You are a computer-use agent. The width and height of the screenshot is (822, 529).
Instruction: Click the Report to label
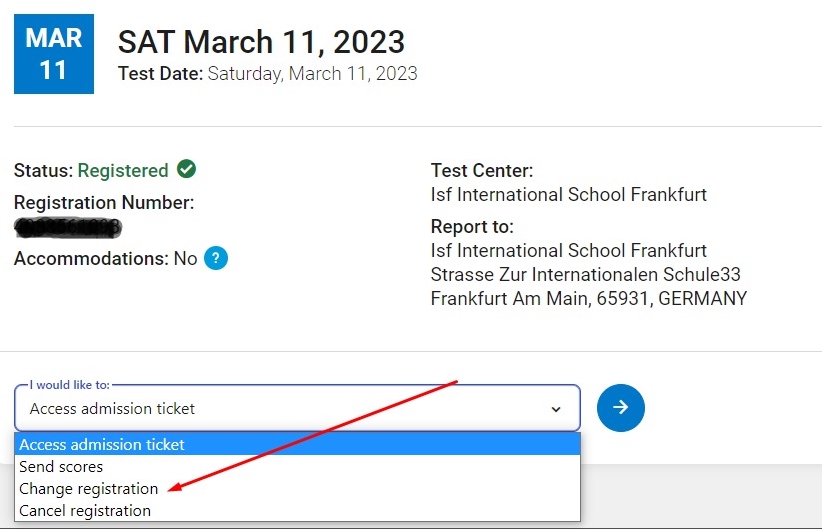coord(472,226)
